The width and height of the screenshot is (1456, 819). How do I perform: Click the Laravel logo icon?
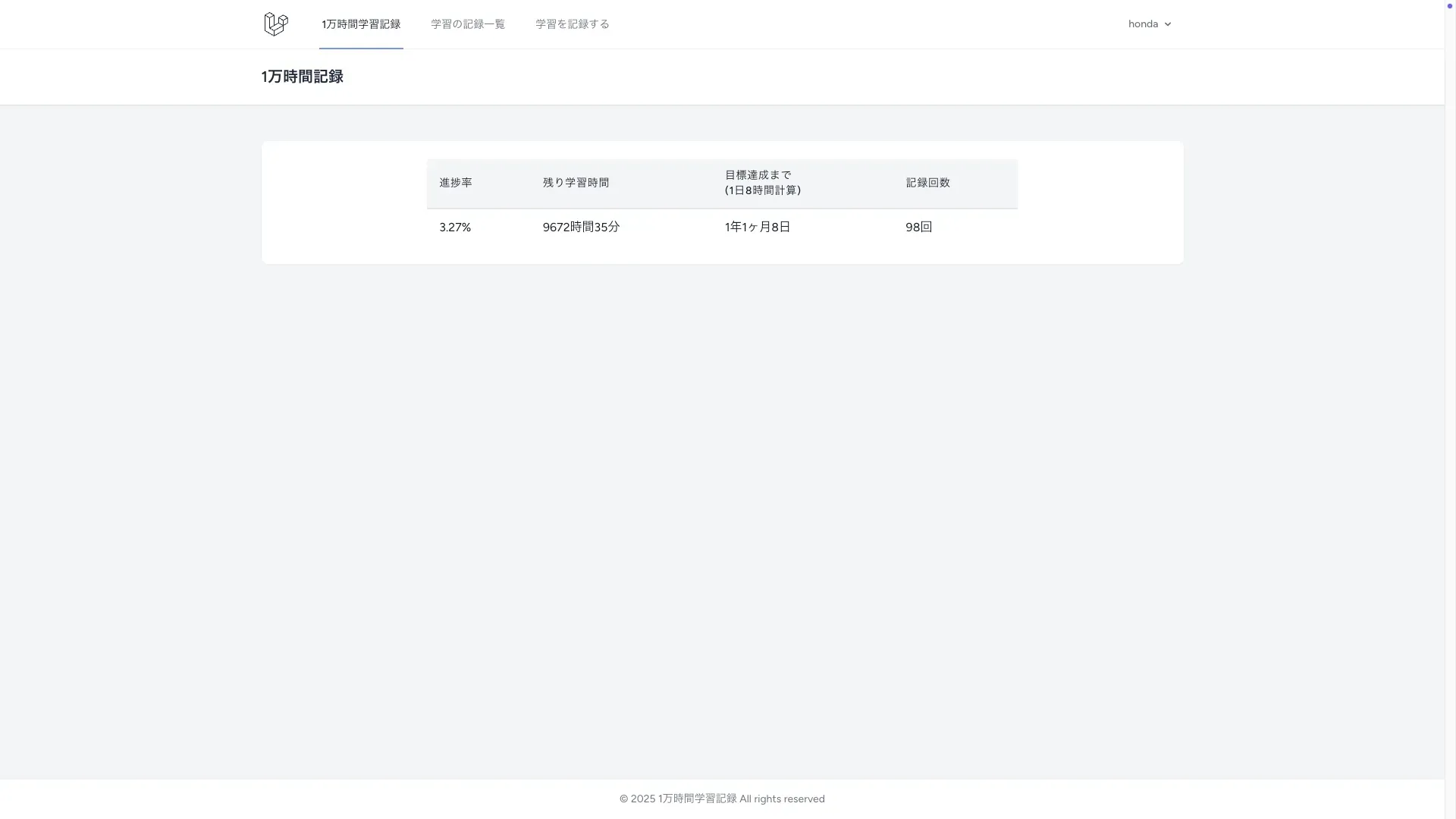click(x=276, y=24)
